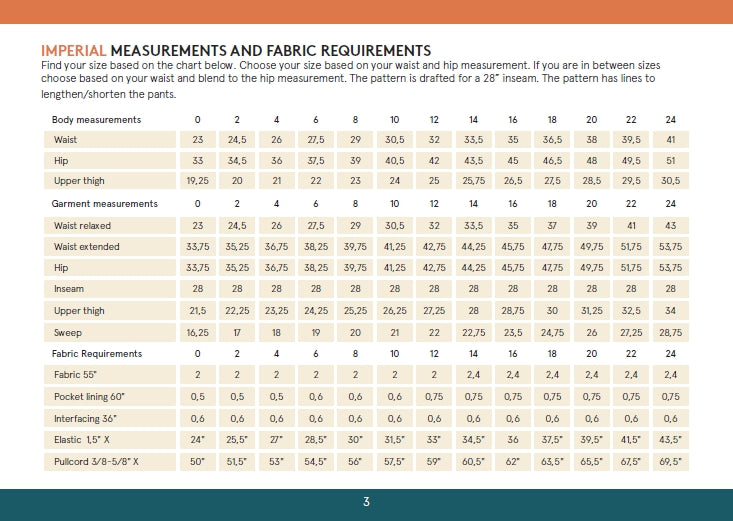Select the 'Interfacing 36"' row label

click(88, 418)
